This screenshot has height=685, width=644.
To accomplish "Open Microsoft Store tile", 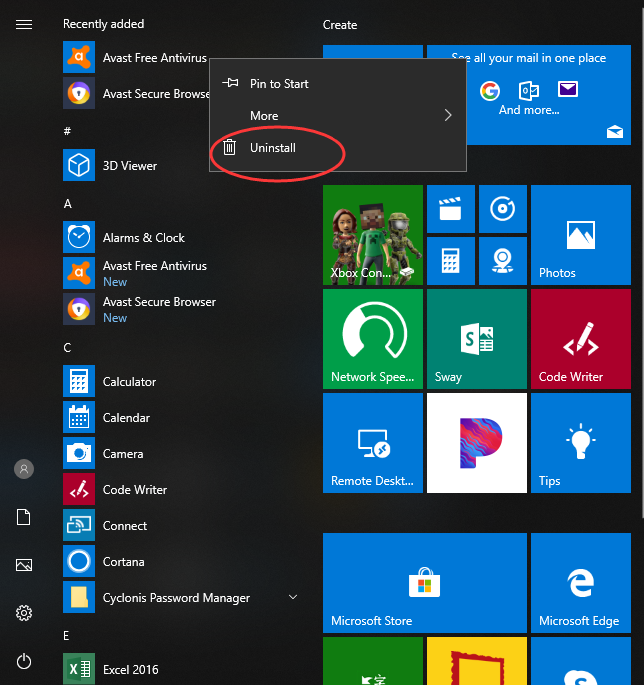I will tap(425, 583).
